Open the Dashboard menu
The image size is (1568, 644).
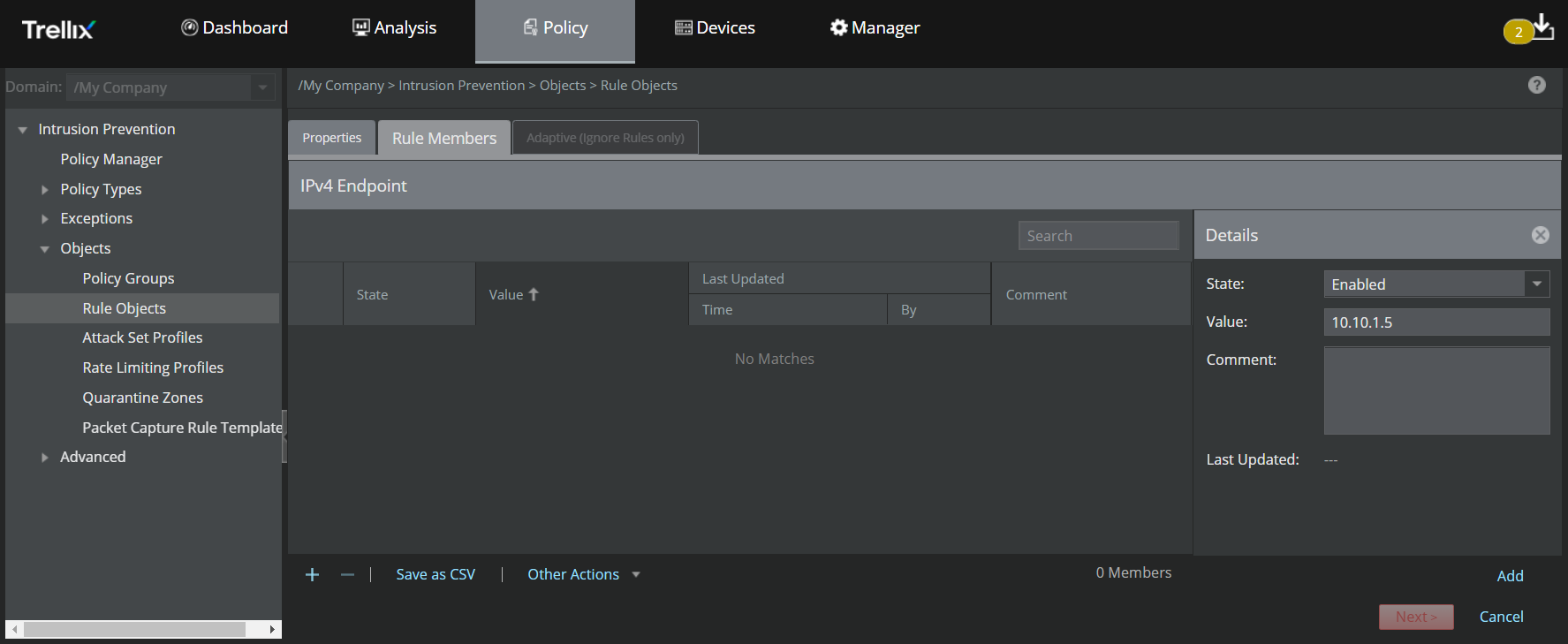[234, 27]
